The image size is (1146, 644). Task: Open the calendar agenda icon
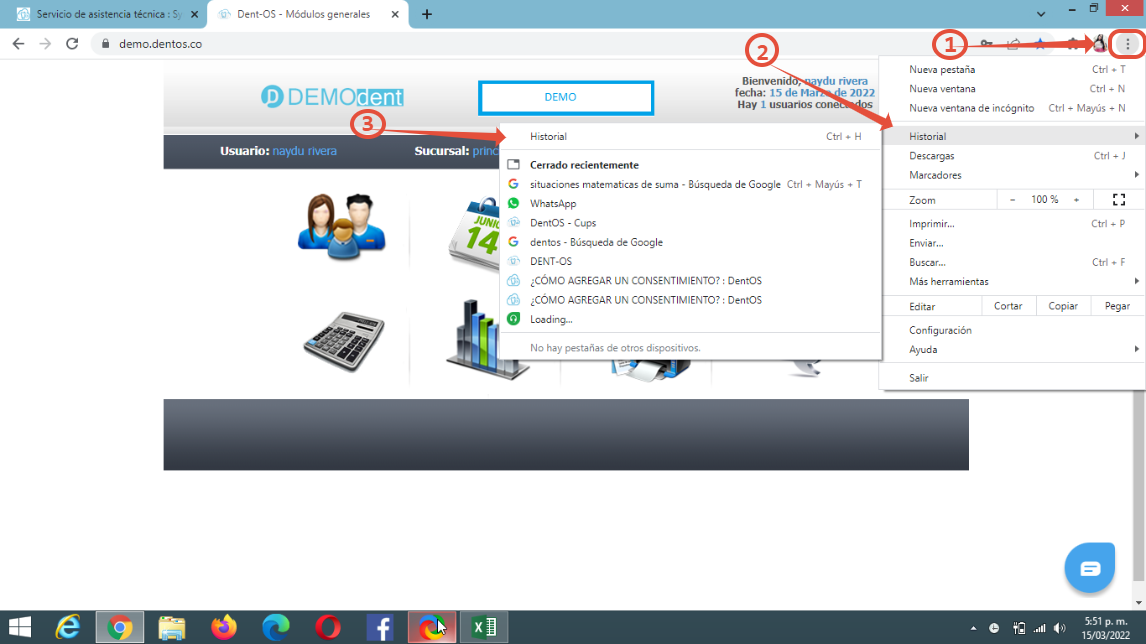(x=474, y=235)
